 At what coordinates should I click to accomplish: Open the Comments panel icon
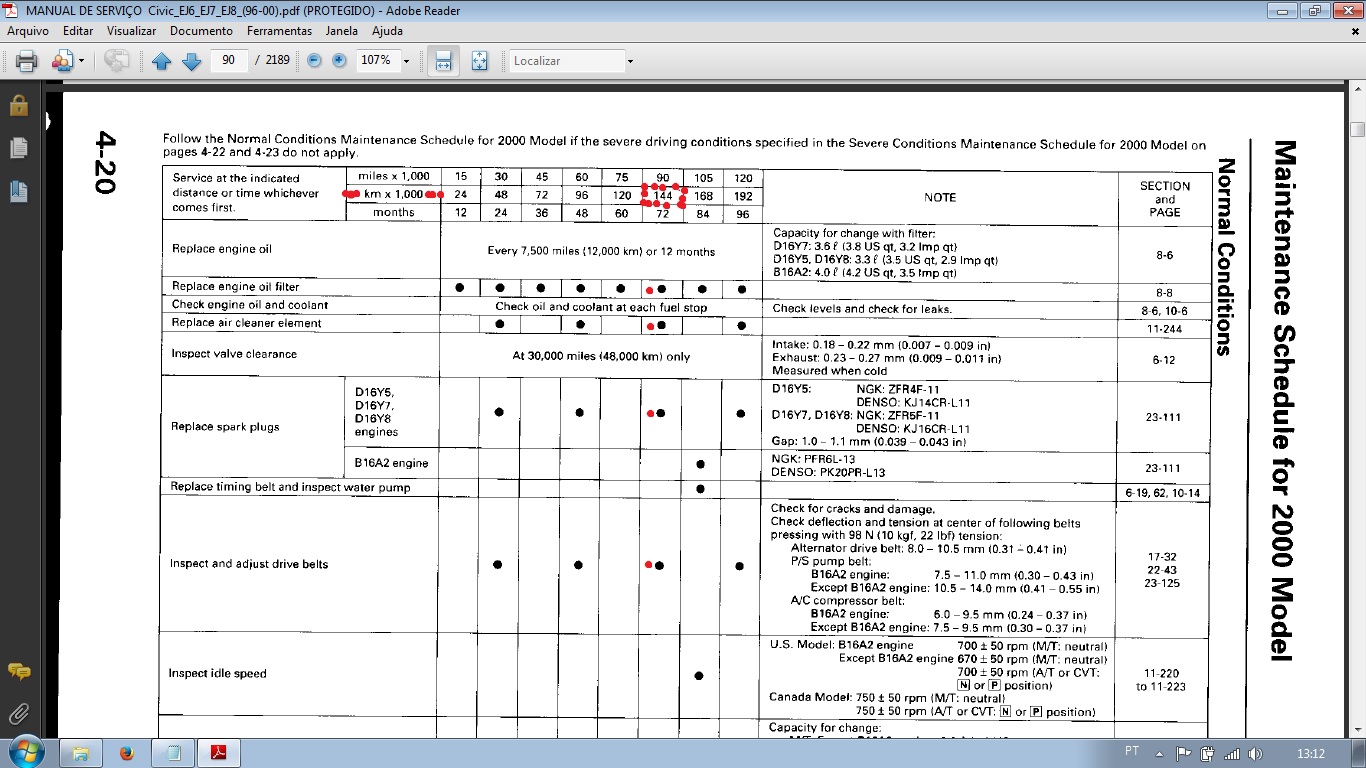point(18,671)
